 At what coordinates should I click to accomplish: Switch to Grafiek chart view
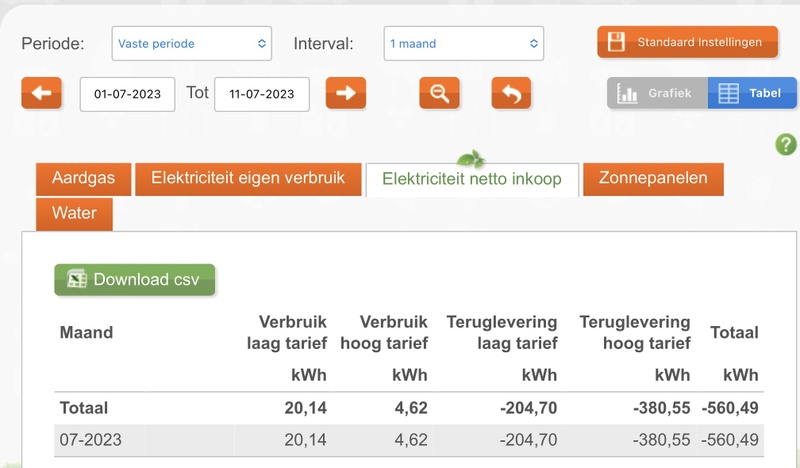click(657, 93)
